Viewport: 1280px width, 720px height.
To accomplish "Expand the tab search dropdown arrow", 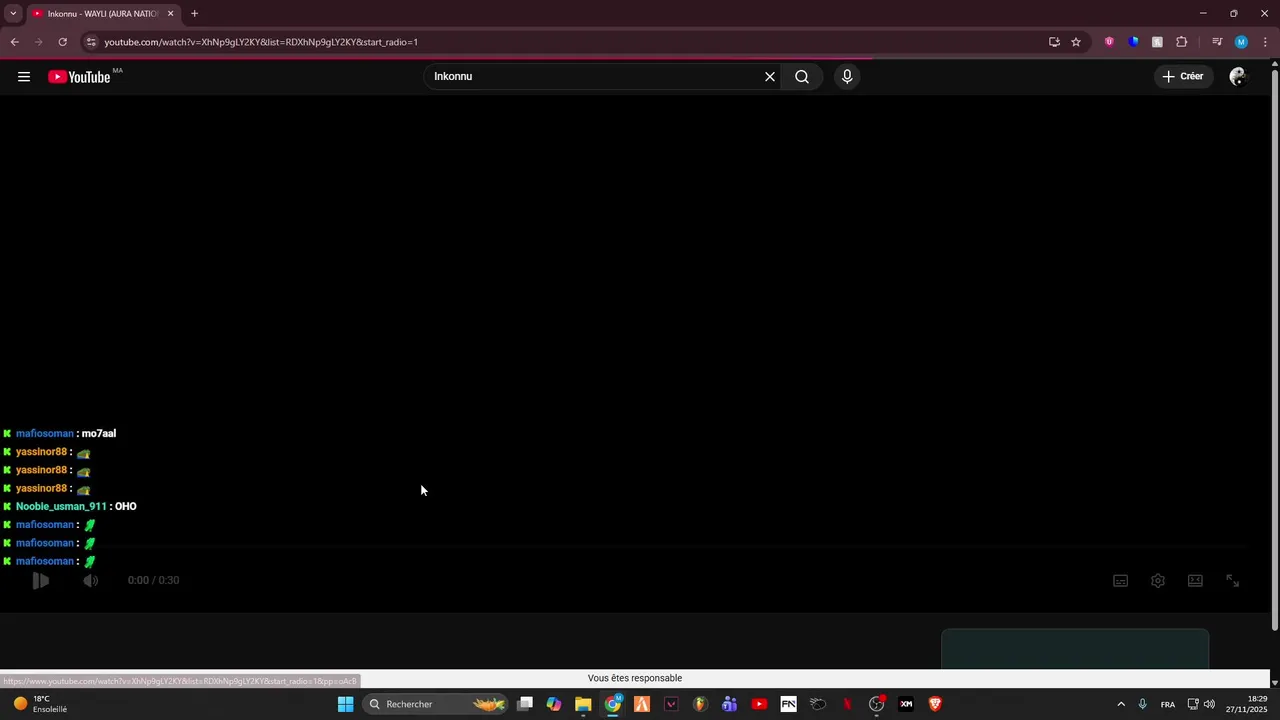I will (13, 14).
